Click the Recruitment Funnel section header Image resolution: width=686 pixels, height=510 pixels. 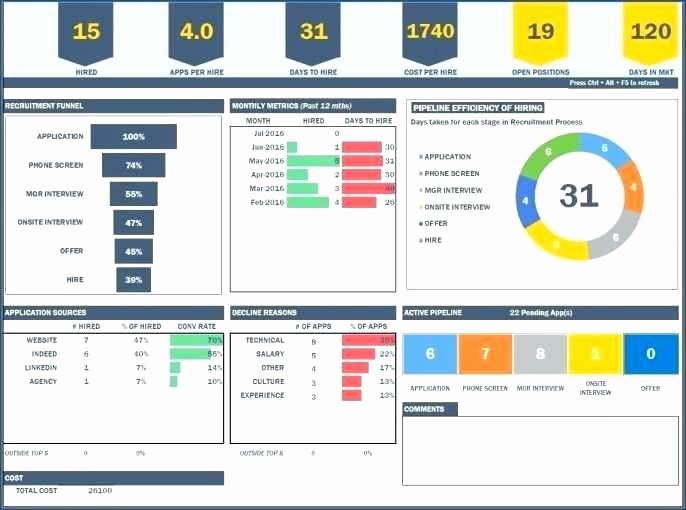[113, 106]
